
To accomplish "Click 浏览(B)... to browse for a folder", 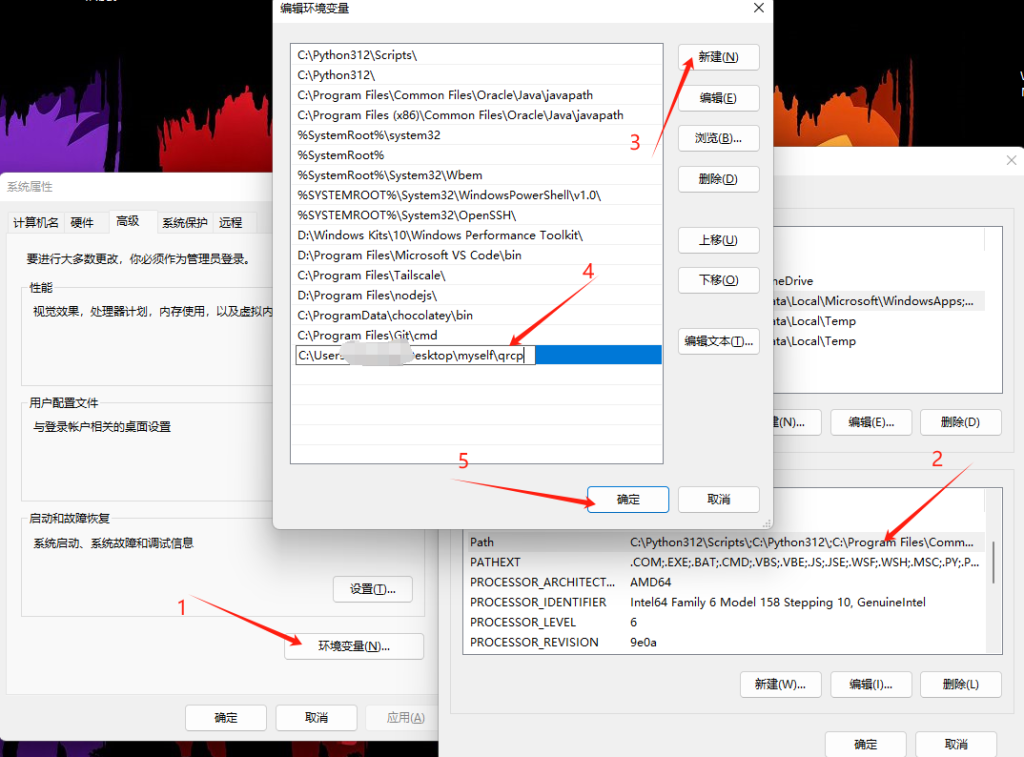I will click(x=718, y=138).
